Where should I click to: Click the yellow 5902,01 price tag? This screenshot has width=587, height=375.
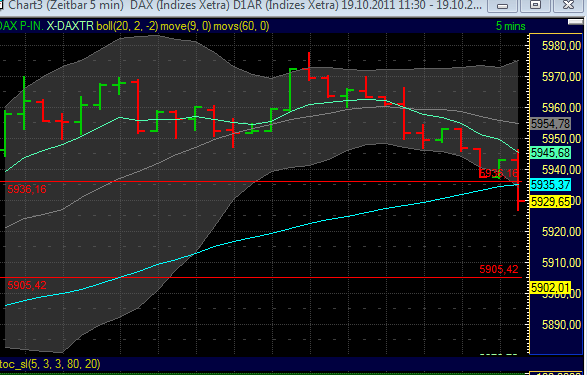coord(550,288)
